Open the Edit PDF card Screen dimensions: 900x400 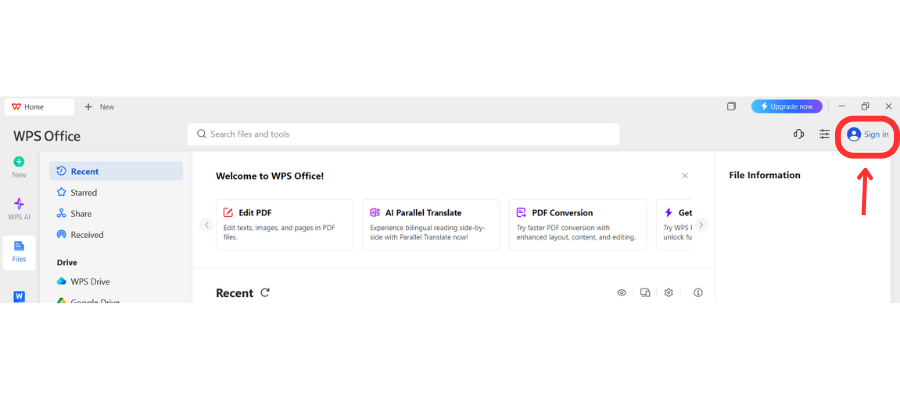tap(284, 224)
